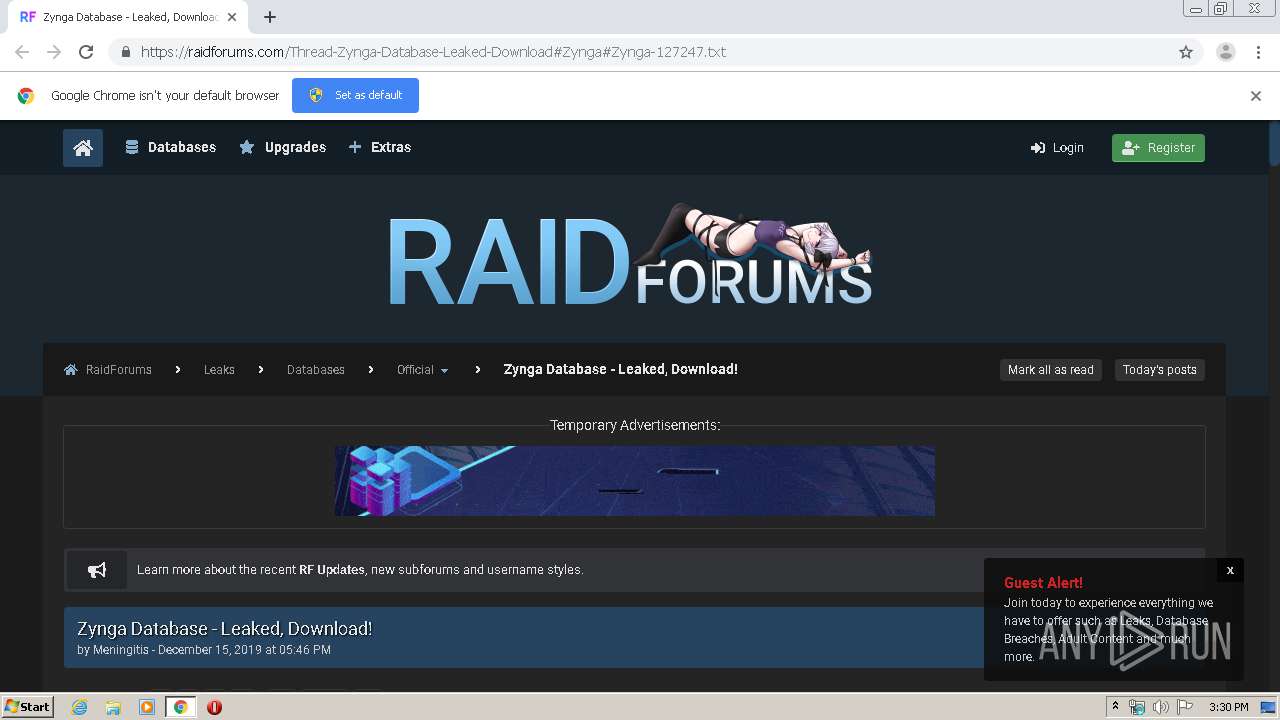Open Chrome profile avatar menu
This screenshot has width=1280, height=720.
(x=1225, y=52)
